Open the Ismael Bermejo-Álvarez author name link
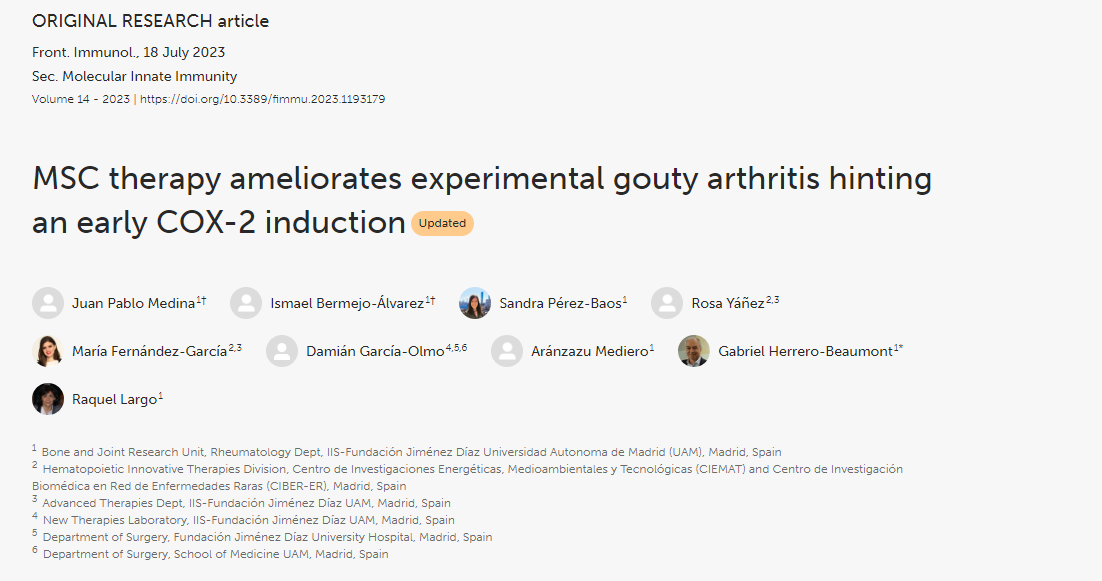The image size is (1102, 581). tap(347, 303)
